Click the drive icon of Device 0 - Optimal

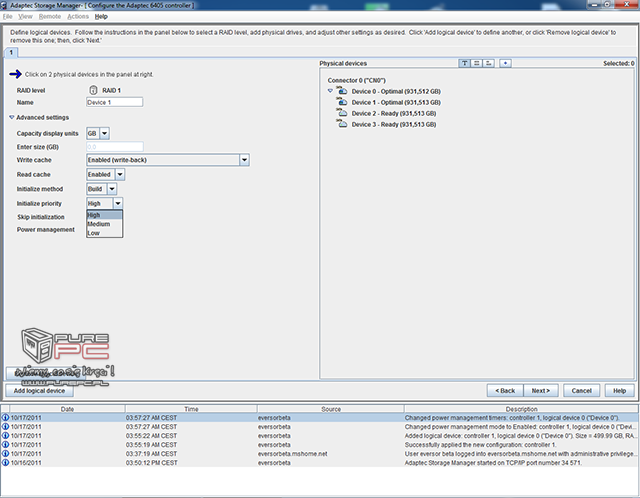tap(342, 91)
